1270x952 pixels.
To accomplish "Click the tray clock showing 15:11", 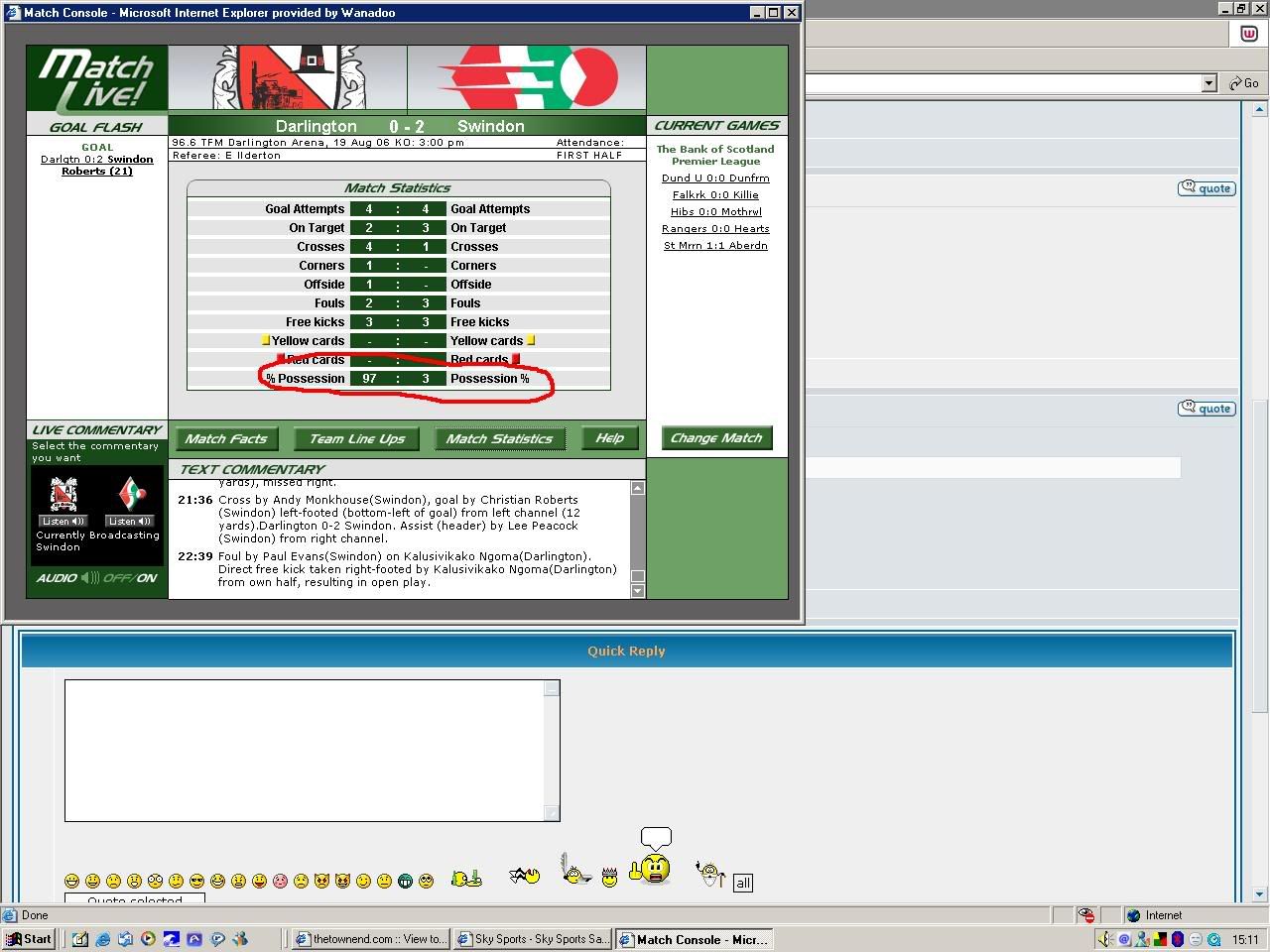I will [1245, 939].
